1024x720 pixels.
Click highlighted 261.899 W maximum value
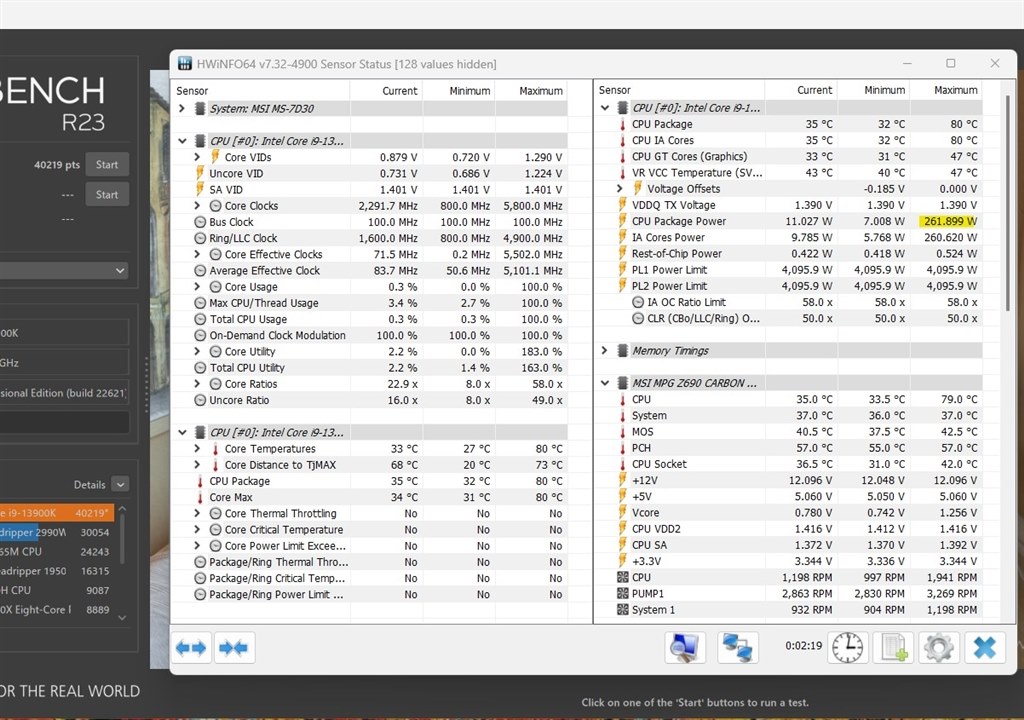(948, 221)
